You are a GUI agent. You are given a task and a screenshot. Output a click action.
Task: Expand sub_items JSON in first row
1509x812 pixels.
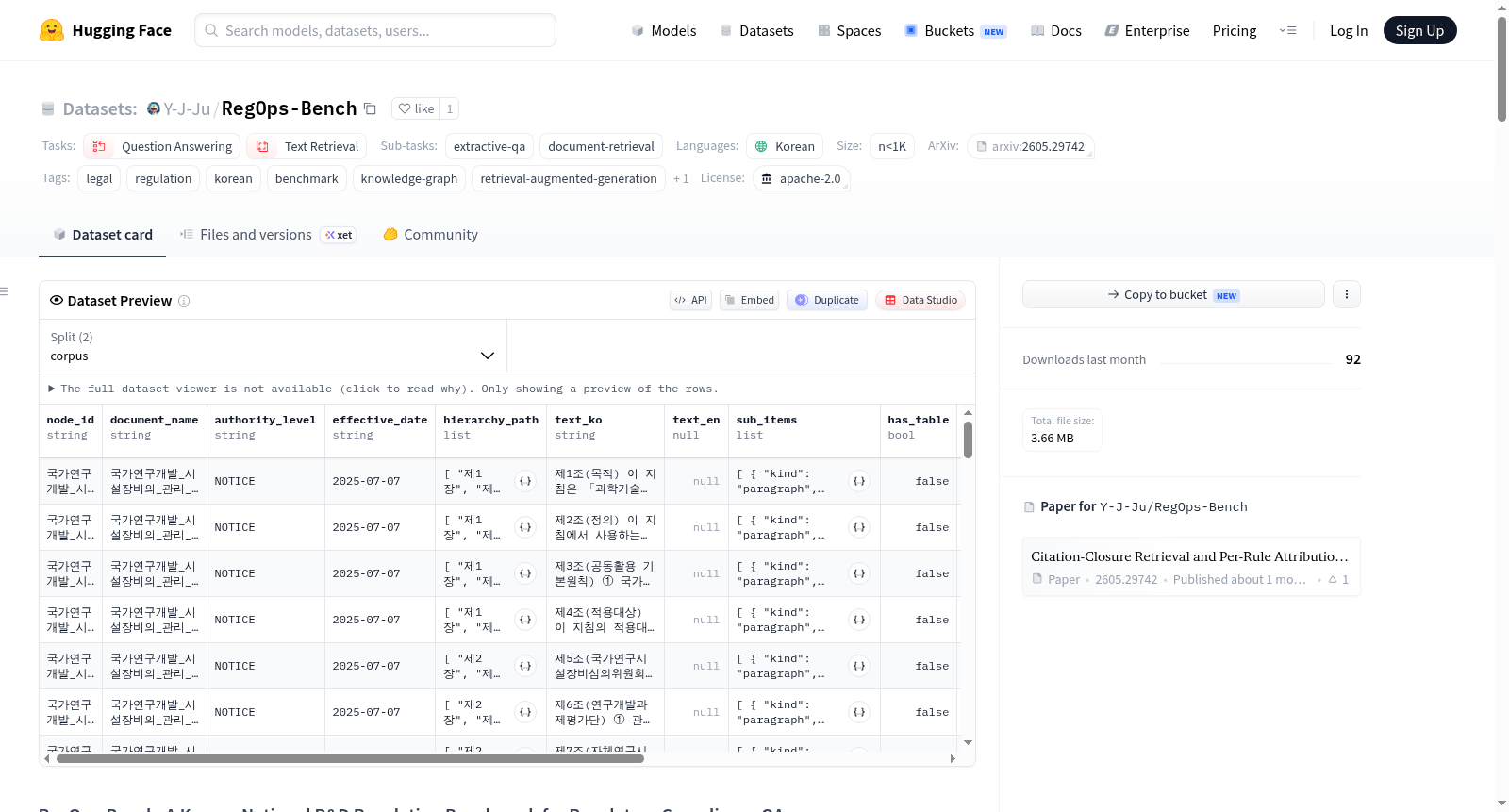[859, 481]
